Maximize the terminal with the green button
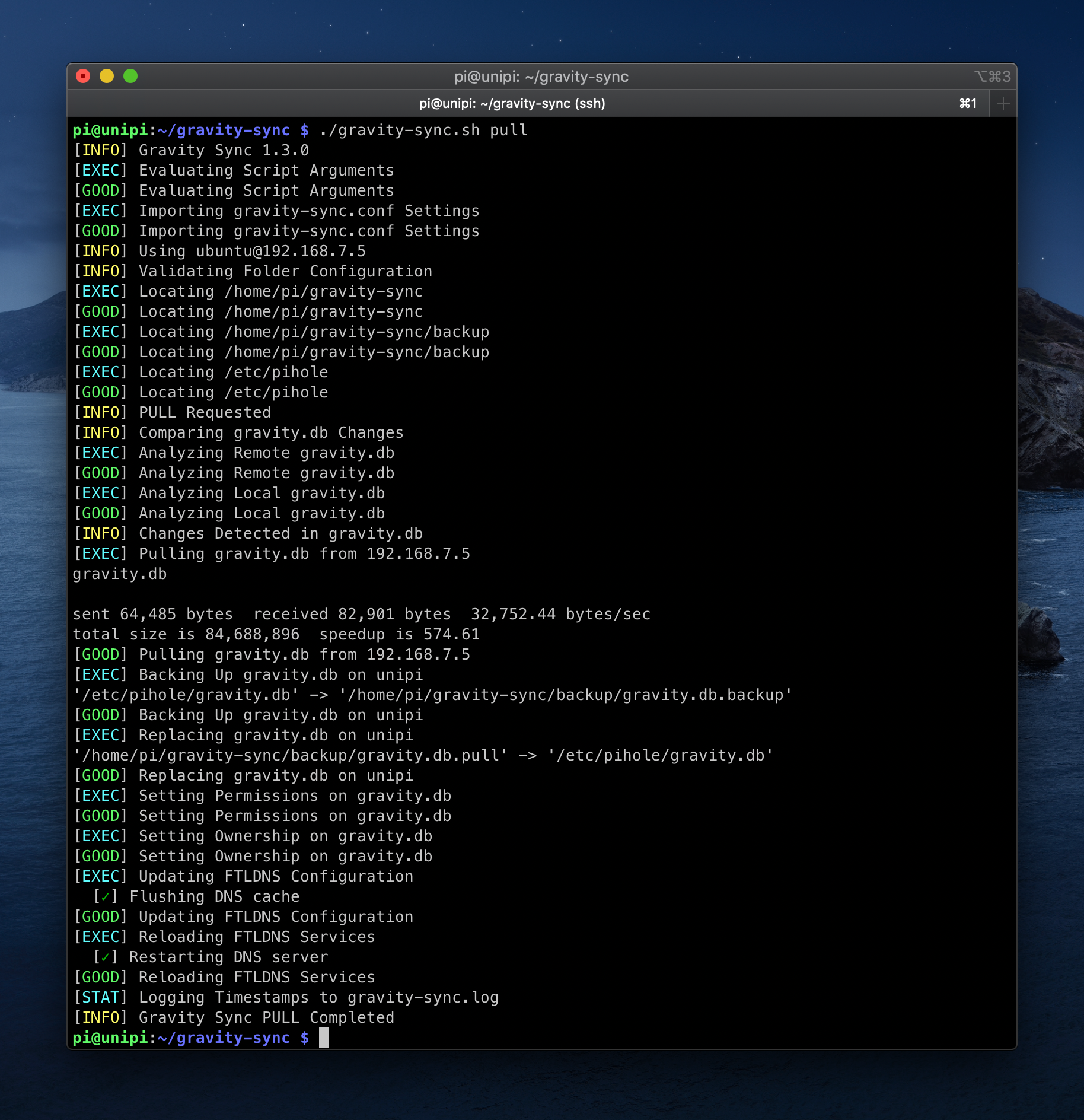Screen dimensions: 1084x1120 pos(130,76)
